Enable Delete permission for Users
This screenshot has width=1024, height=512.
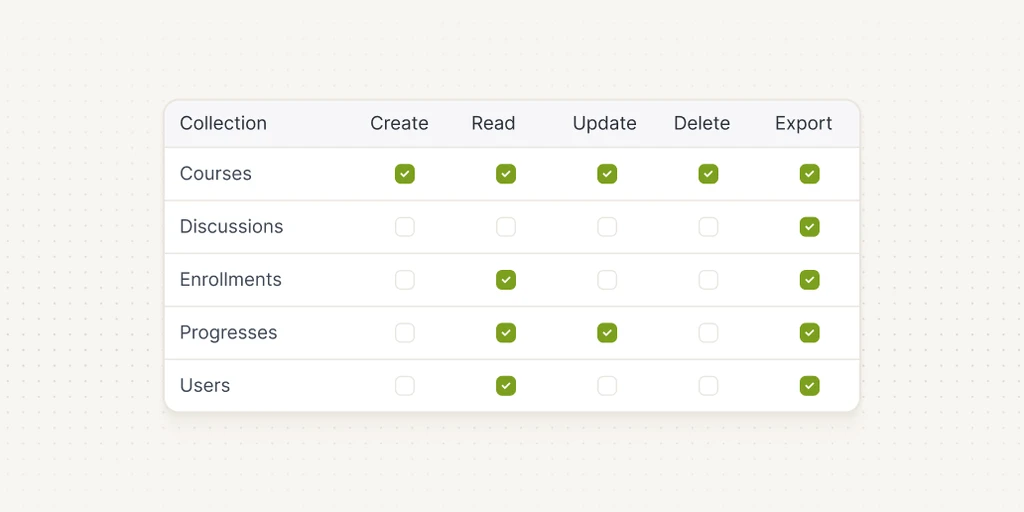708,385
